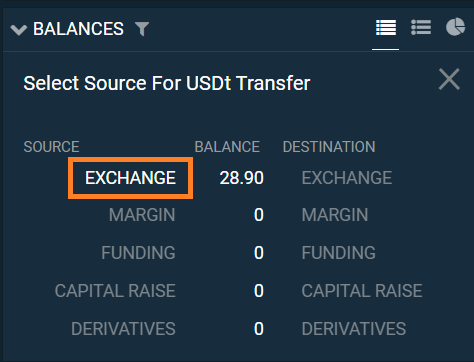Select Capital Raise as transfer source
Viewport: 474px width, 362px height.
[x=115, y=291]
